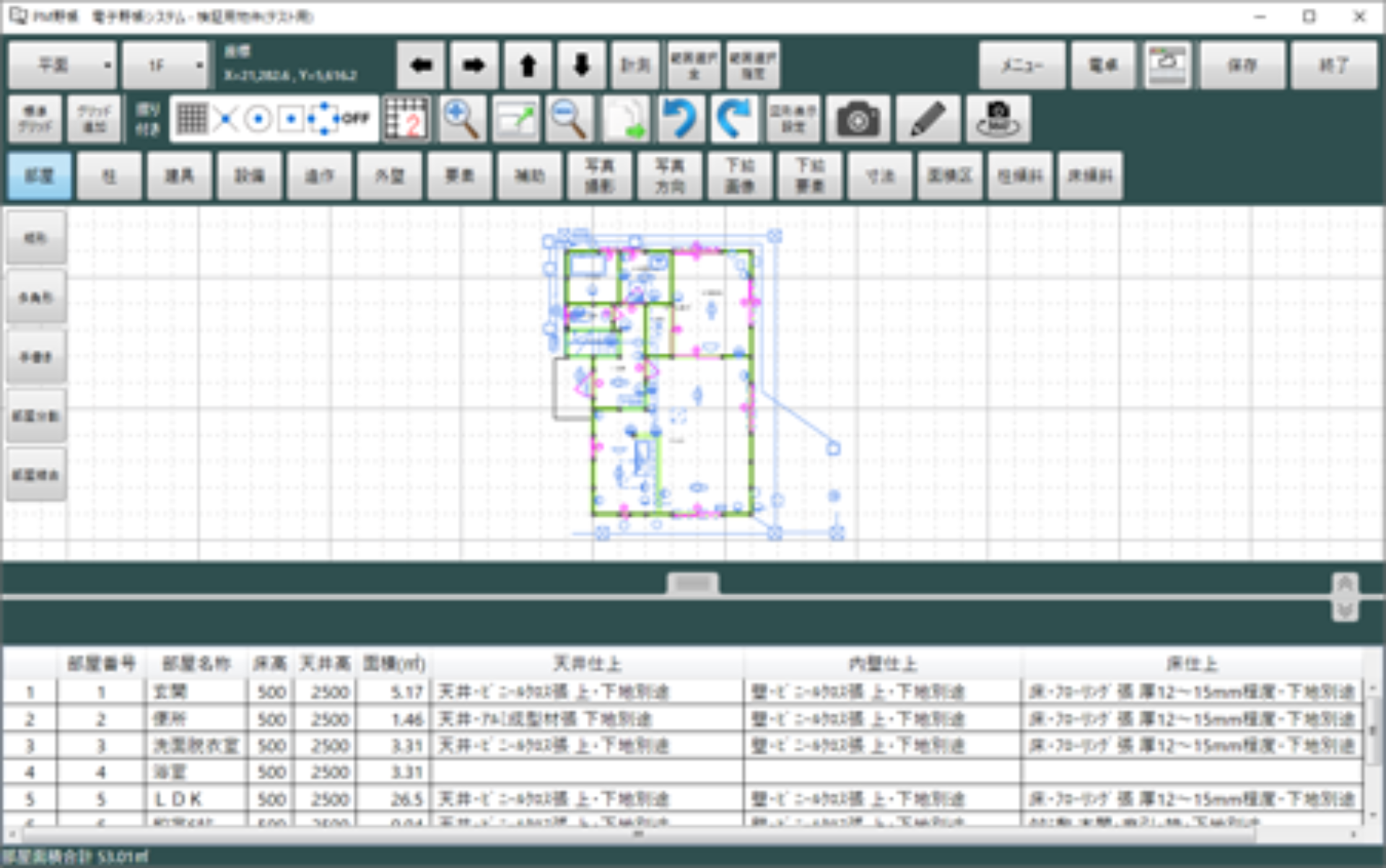
Task: Click the 計測 measure button
Action: [635, 66]
